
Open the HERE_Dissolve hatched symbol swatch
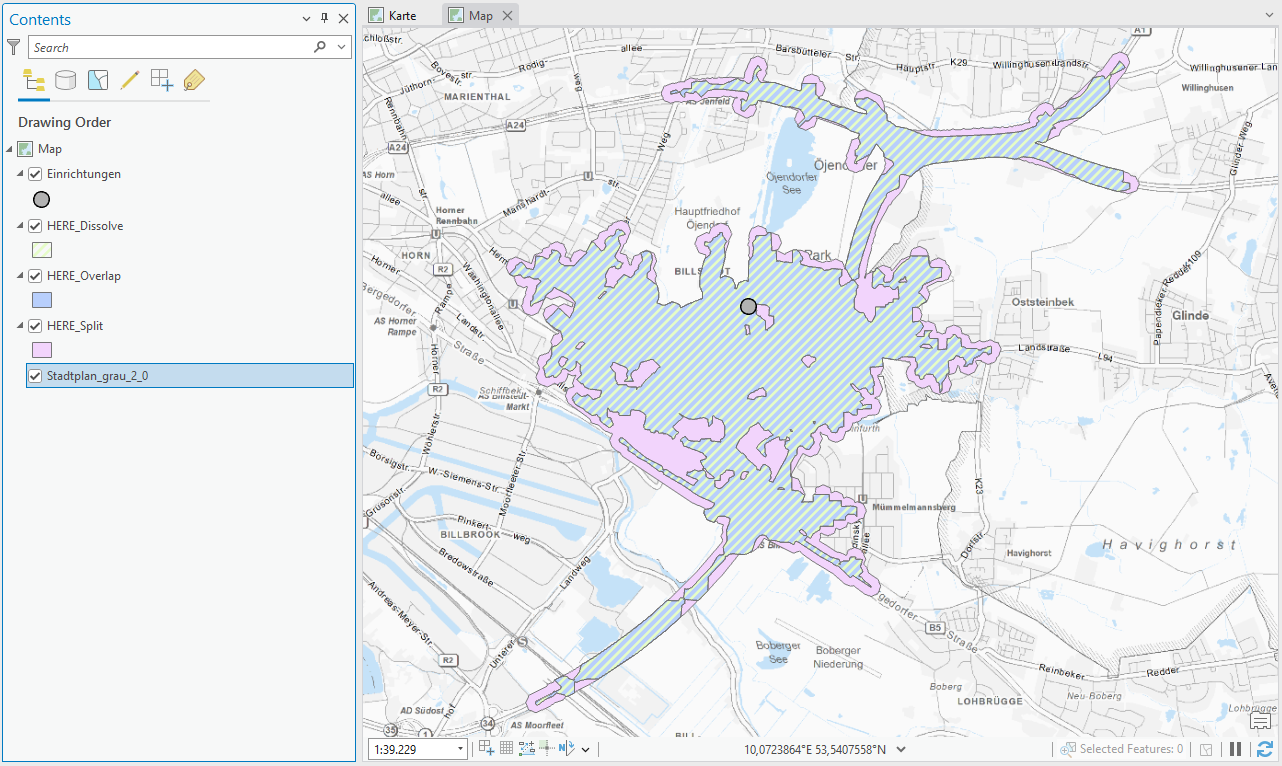[x=42, y=250]
